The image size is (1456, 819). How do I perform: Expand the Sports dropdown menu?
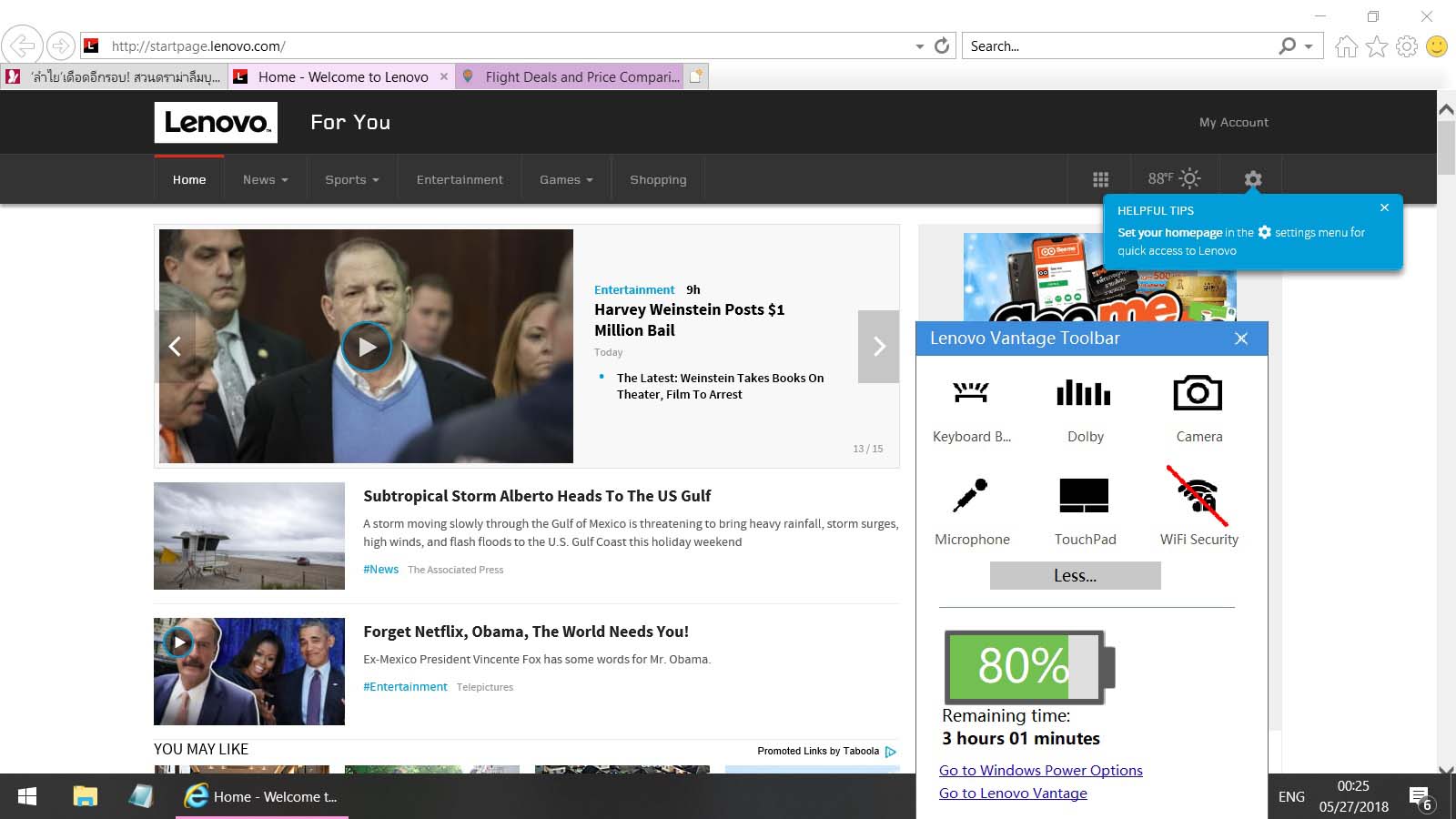(352, 179)
